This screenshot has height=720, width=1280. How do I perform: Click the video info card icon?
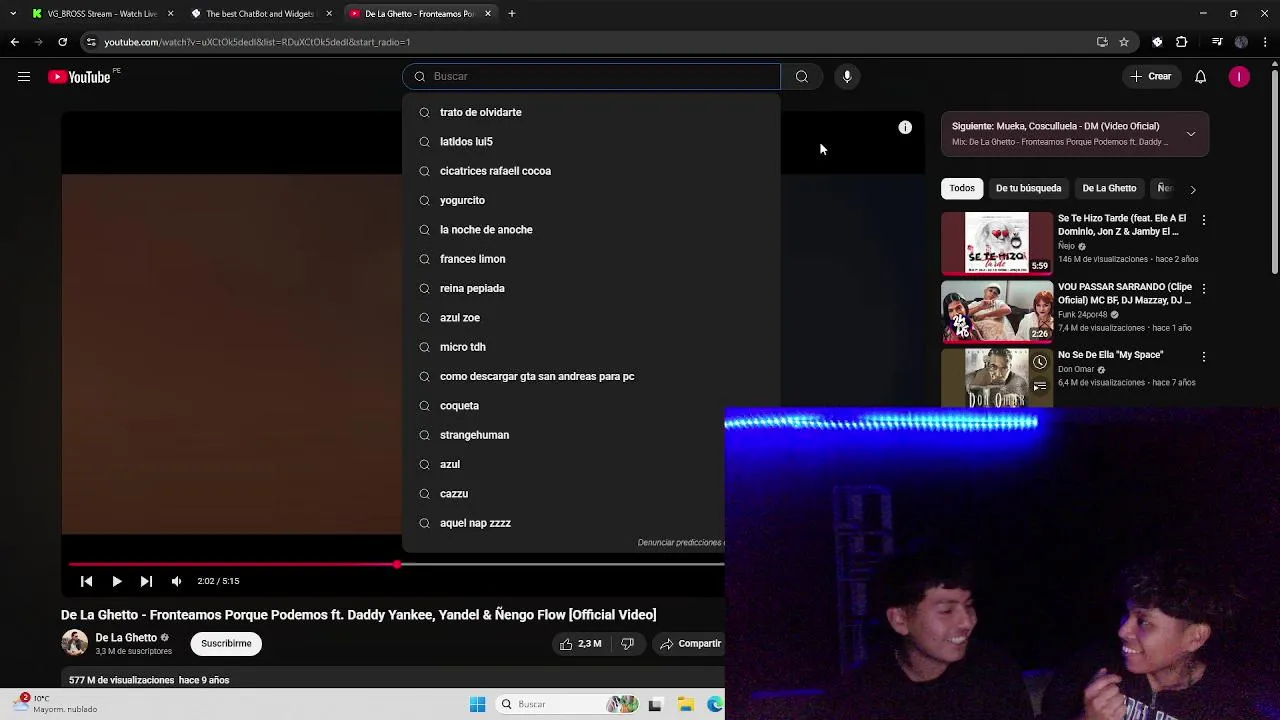[x=905, y=127]
